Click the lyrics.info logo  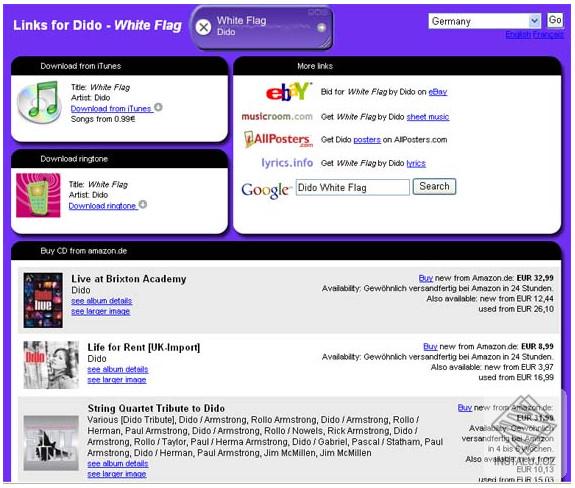[287, 163]
